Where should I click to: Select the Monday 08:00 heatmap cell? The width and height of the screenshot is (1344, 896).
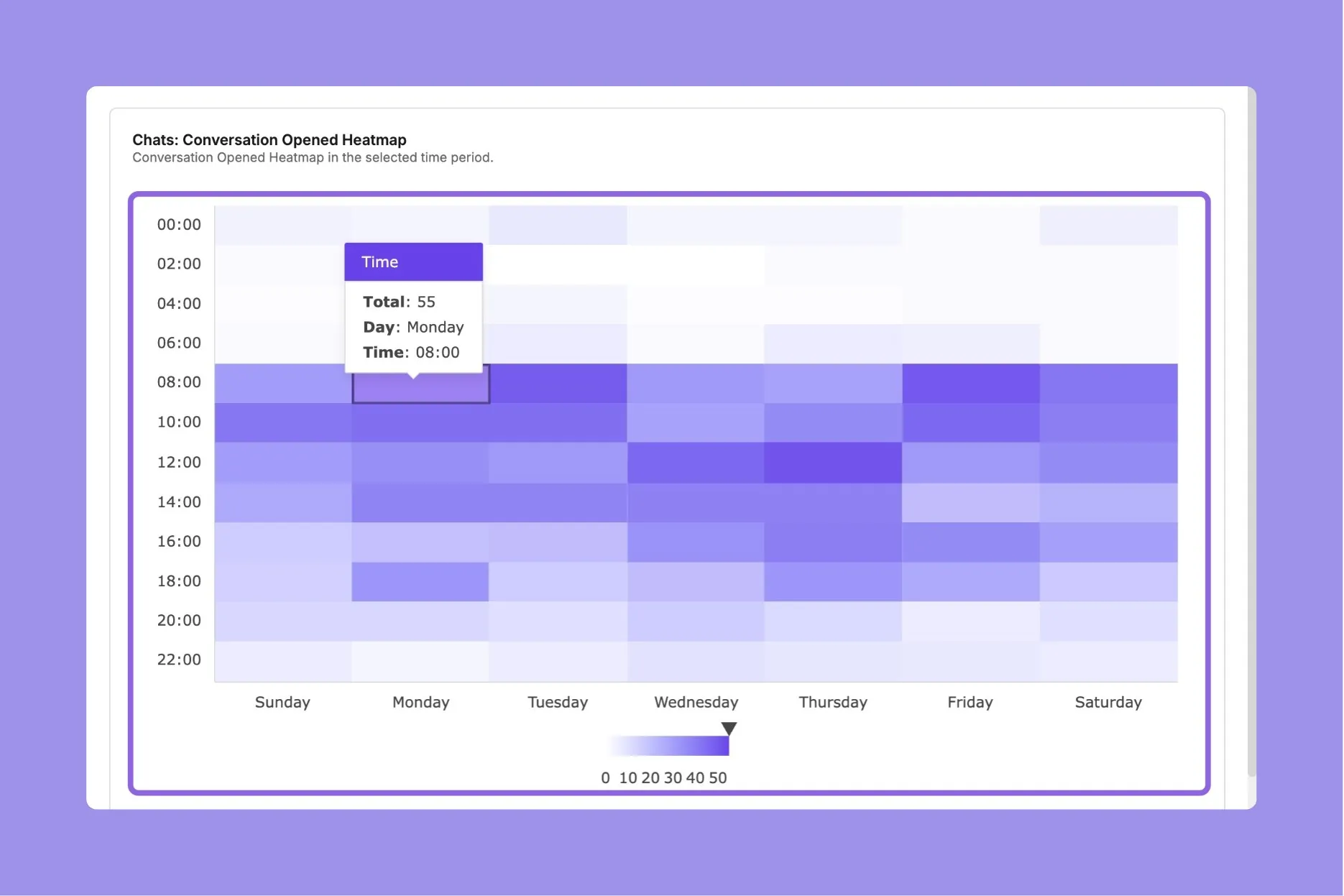point(421,384)
